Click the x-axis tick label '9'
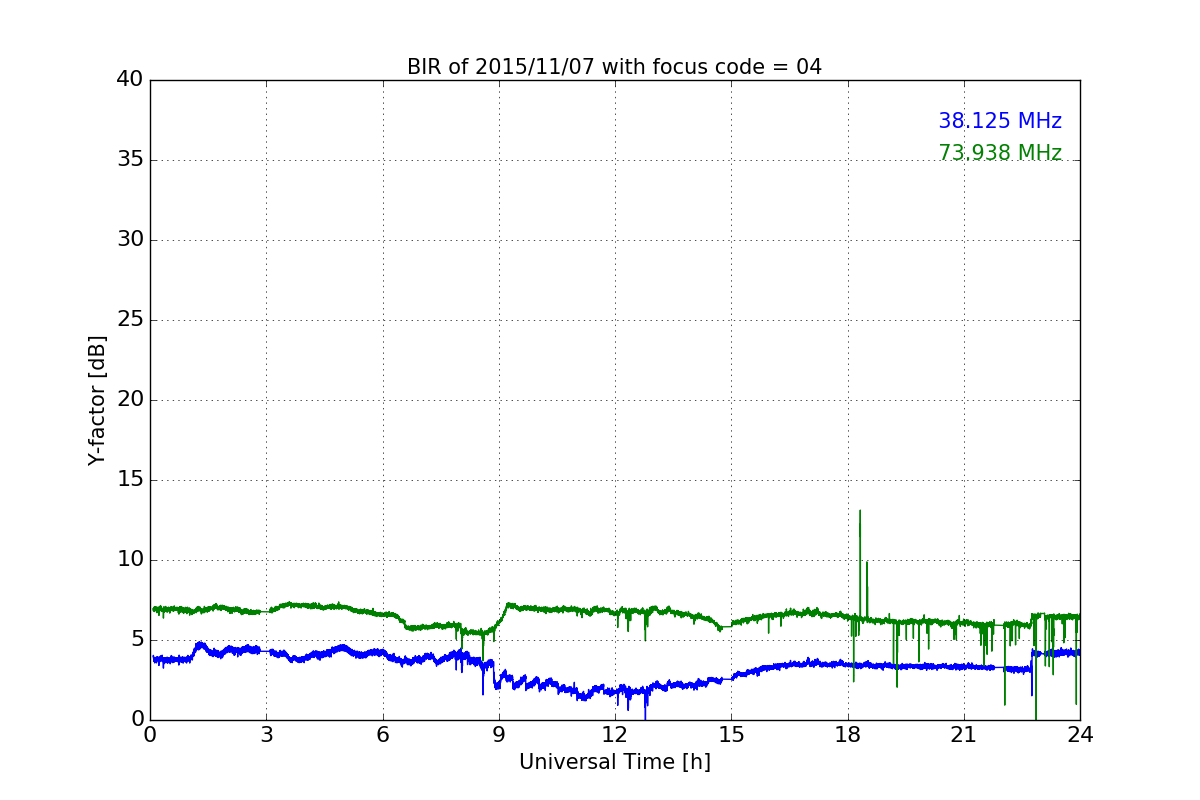Image resolution: width=1200 pixels, height=800 pixels. tap(499, 734)
